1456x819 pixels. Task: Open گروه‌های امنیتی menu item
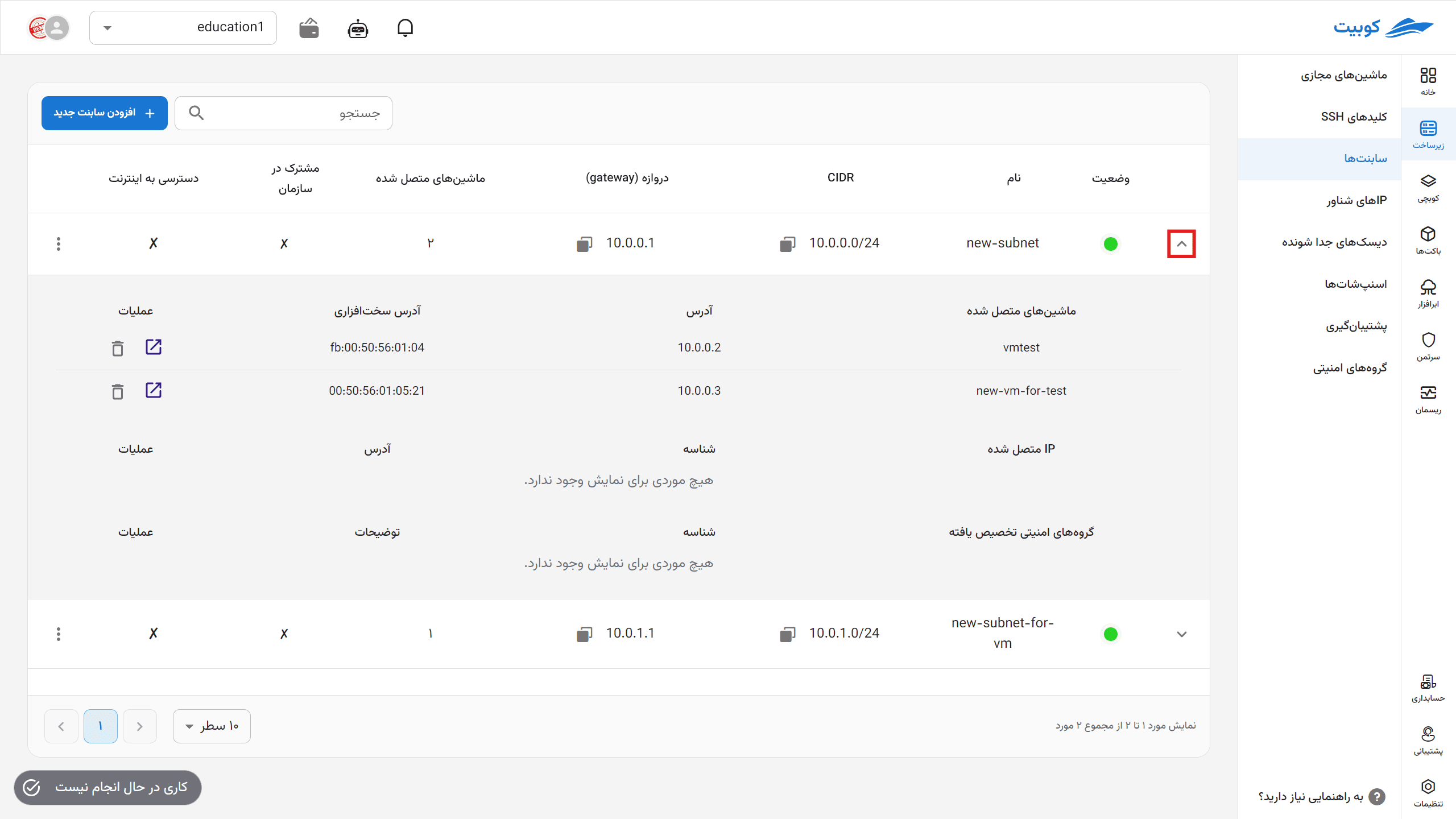(x=1319, y=368)
